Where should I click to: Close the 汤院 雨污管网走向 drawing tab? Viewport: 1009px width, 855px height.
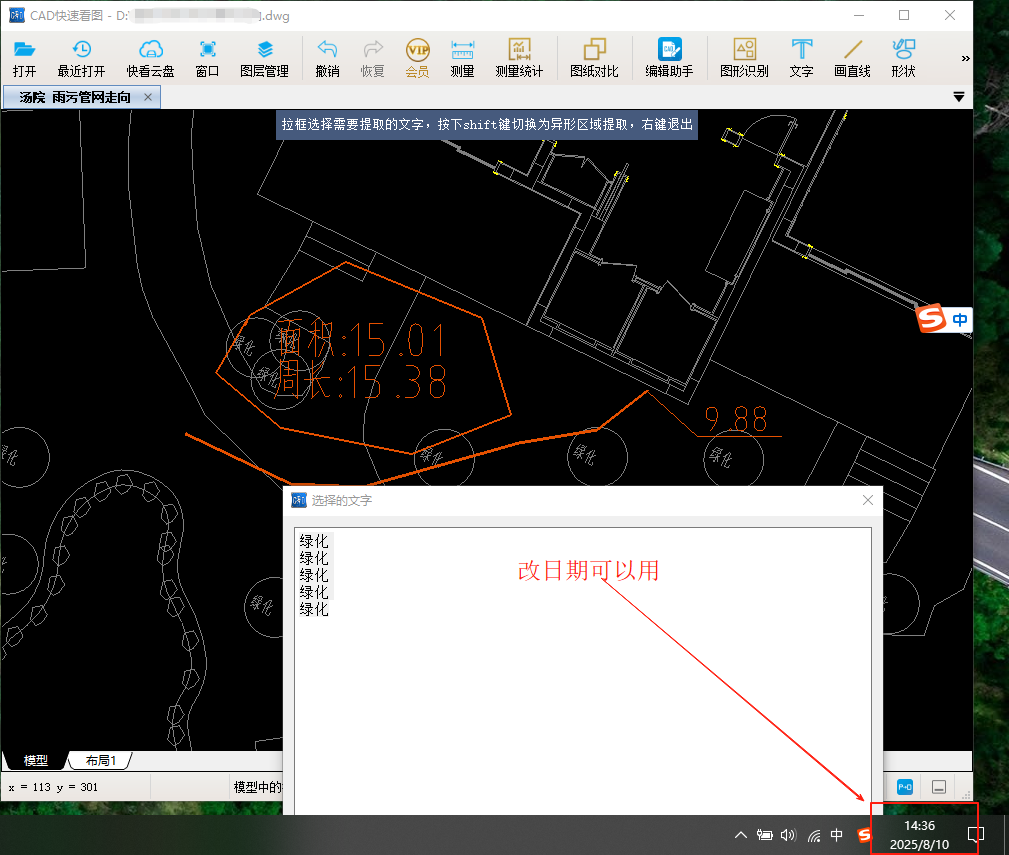point(148,97)
